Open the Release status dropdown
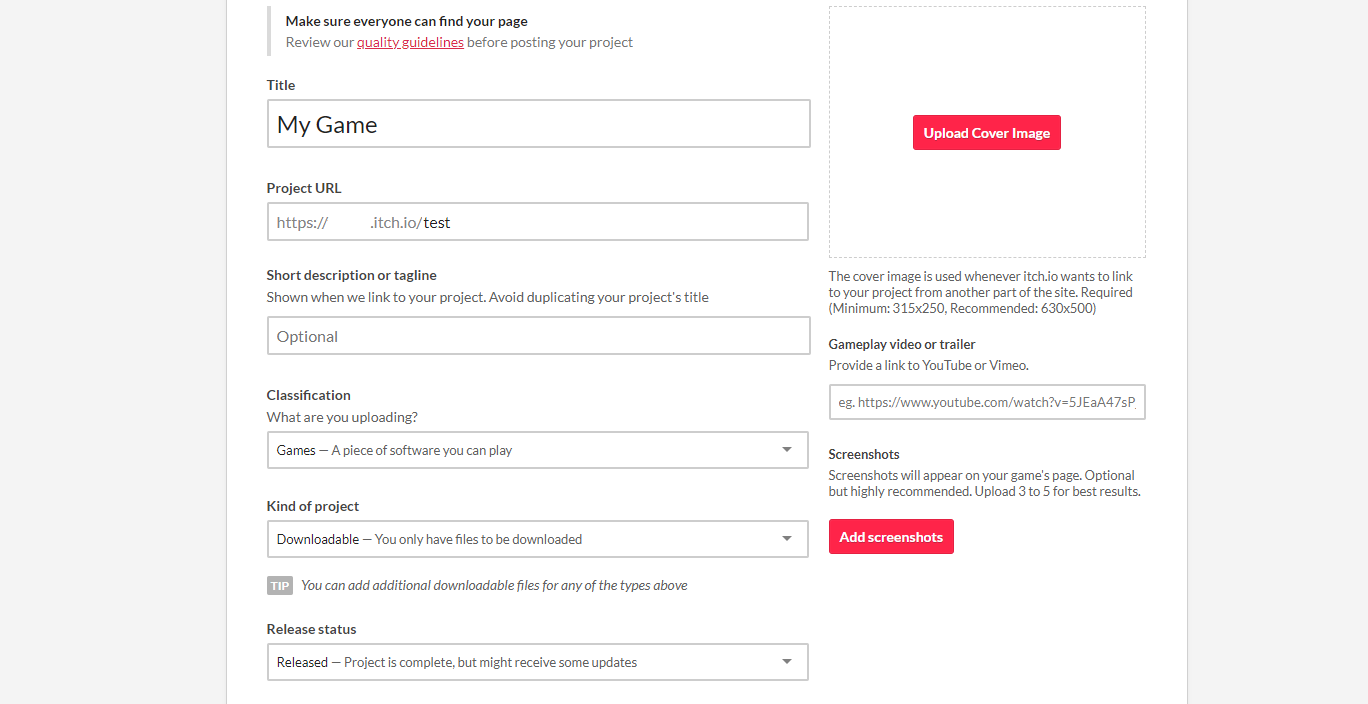The height and width of the screenshot is (704, 1368). [537, 662]
